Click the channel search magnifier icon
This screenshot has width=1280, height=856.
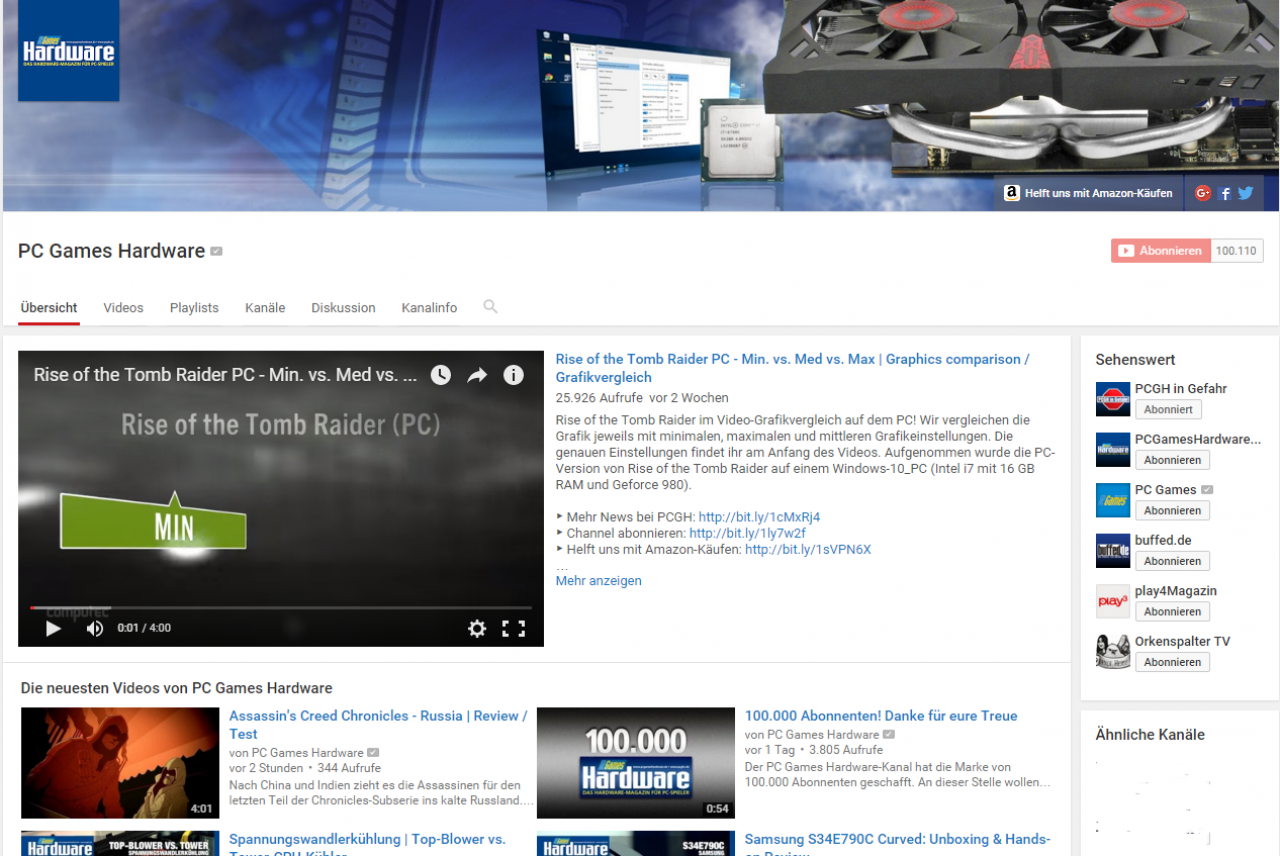490,307
